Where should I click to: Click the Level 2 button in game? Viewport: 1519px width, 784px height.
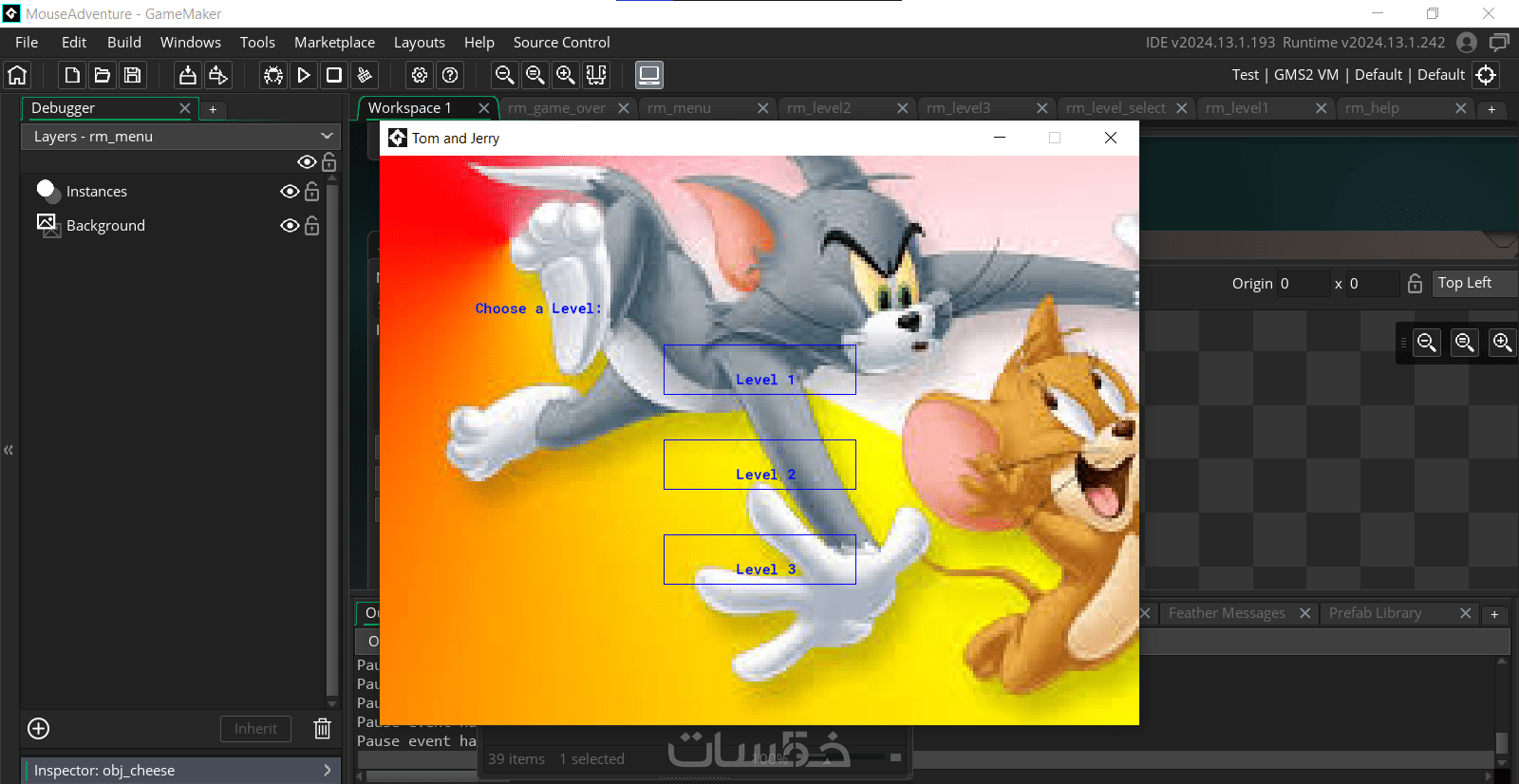pos(759,464)
